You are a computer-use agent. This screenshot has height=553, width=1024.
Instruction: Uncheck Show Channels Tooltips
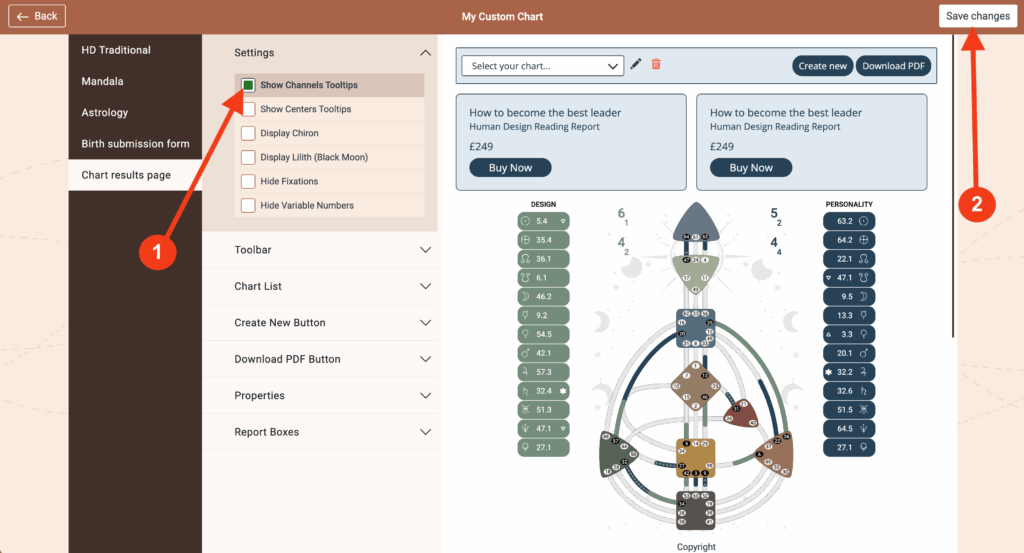click(248, 85)
